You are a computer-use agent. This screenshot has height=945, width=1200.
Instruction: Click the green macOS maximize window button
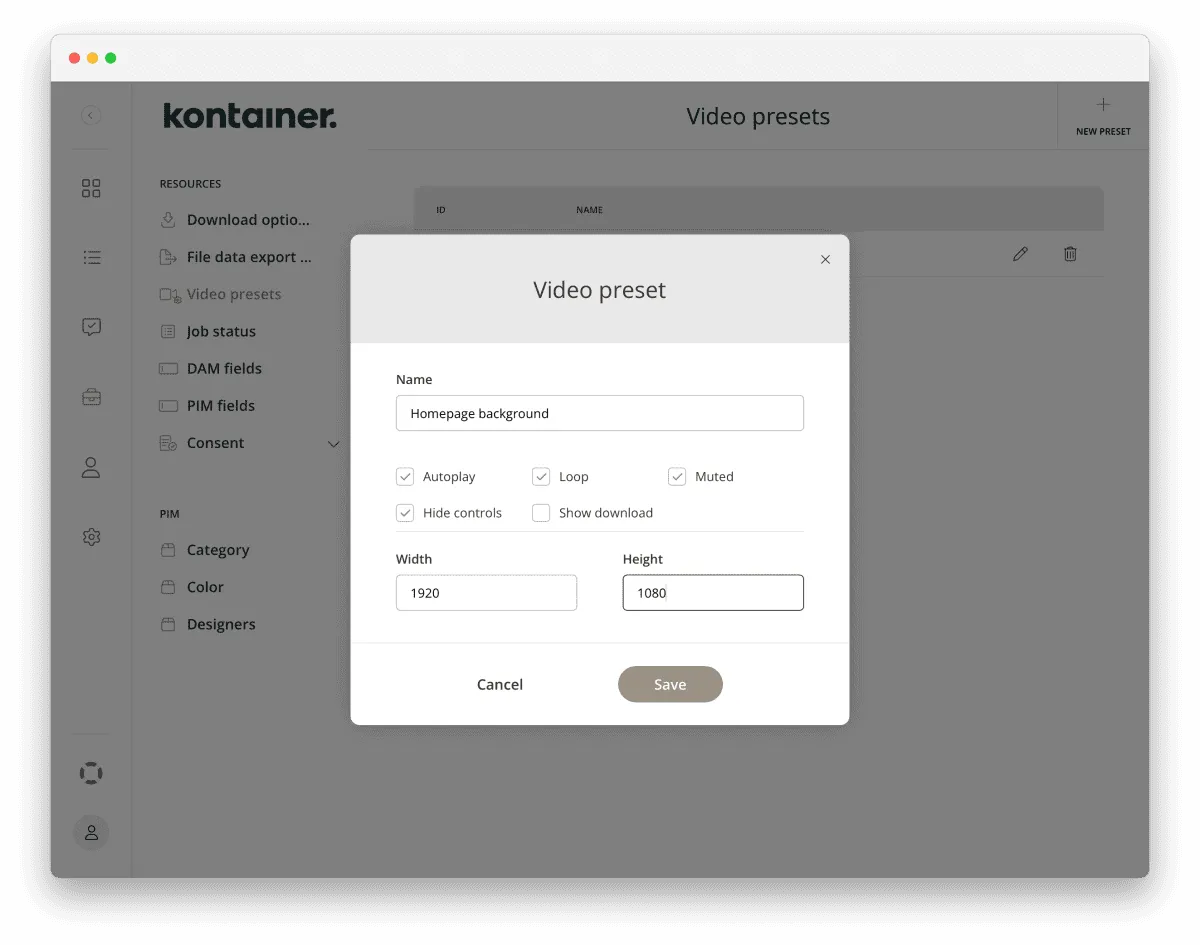(x=111, y=58)
